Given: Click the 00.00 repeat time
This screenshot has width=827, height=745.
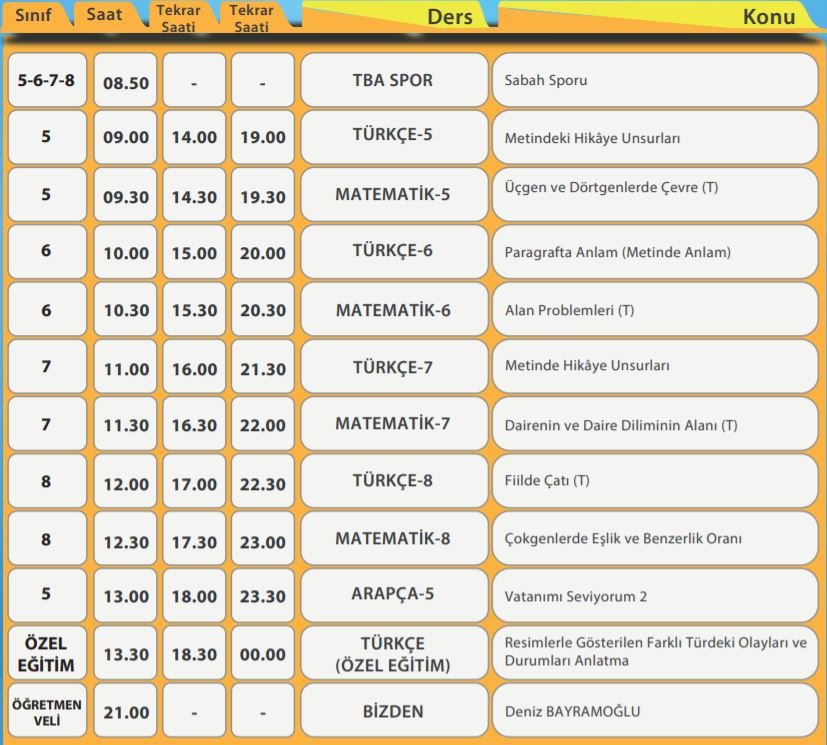Looking at the screenshot, I should (x=263, y=653).
